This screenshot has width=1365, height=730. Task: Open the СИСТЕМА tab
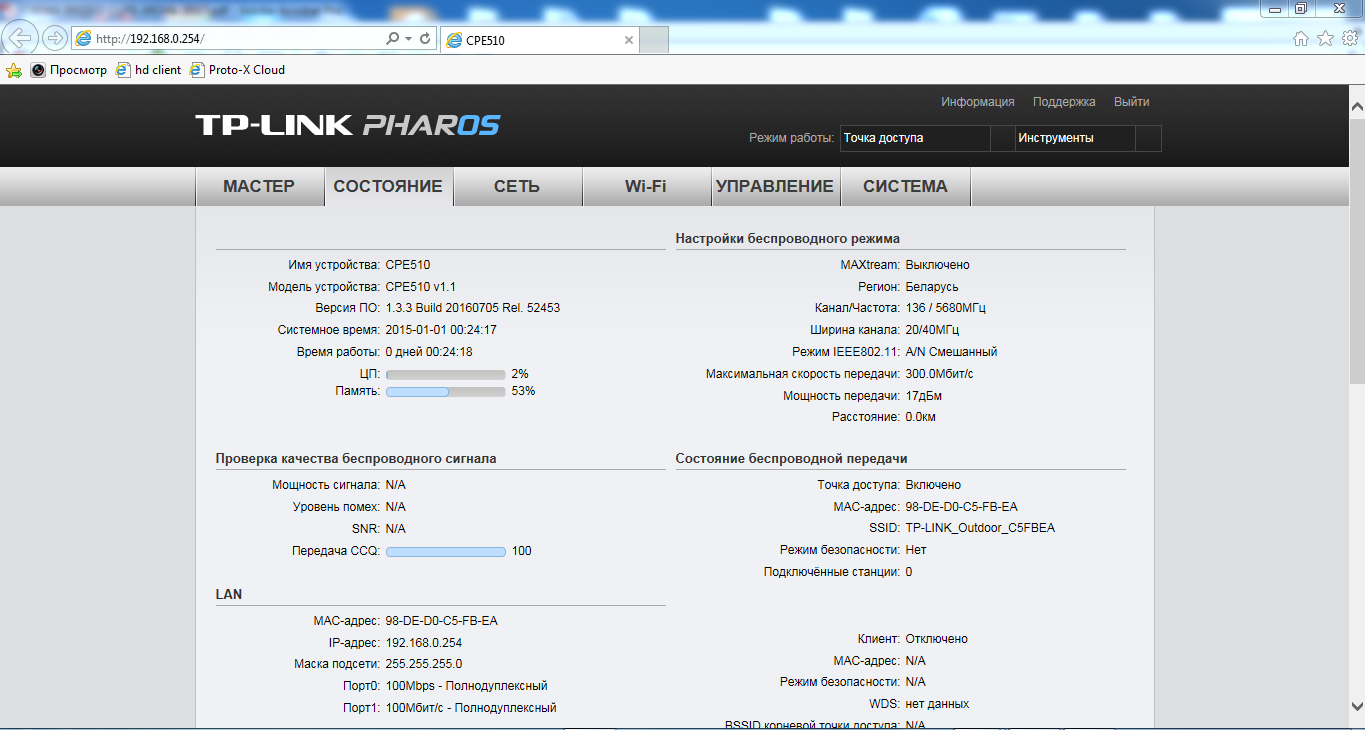(x=905, y=186)
